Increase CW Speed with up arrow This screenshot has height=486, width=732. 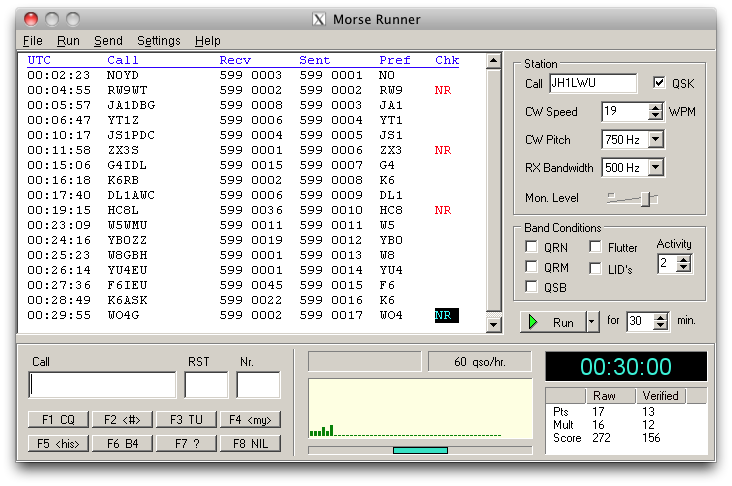(655, 107)
